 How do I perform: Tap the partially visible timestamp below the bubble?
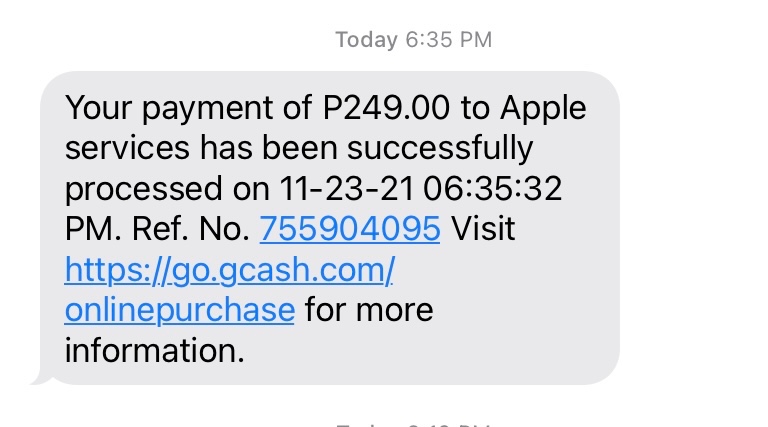click(413, 424)
